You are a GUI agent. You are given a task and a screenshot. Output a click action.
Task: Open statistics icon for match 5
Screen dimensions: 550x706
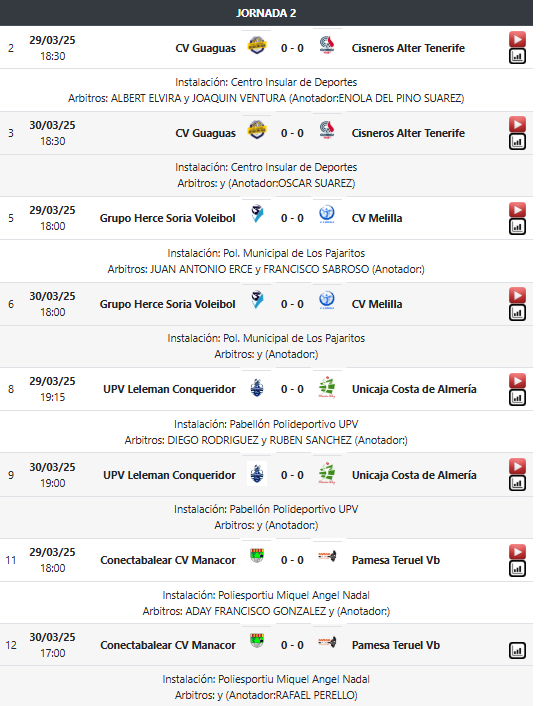(x=517, y=227)
